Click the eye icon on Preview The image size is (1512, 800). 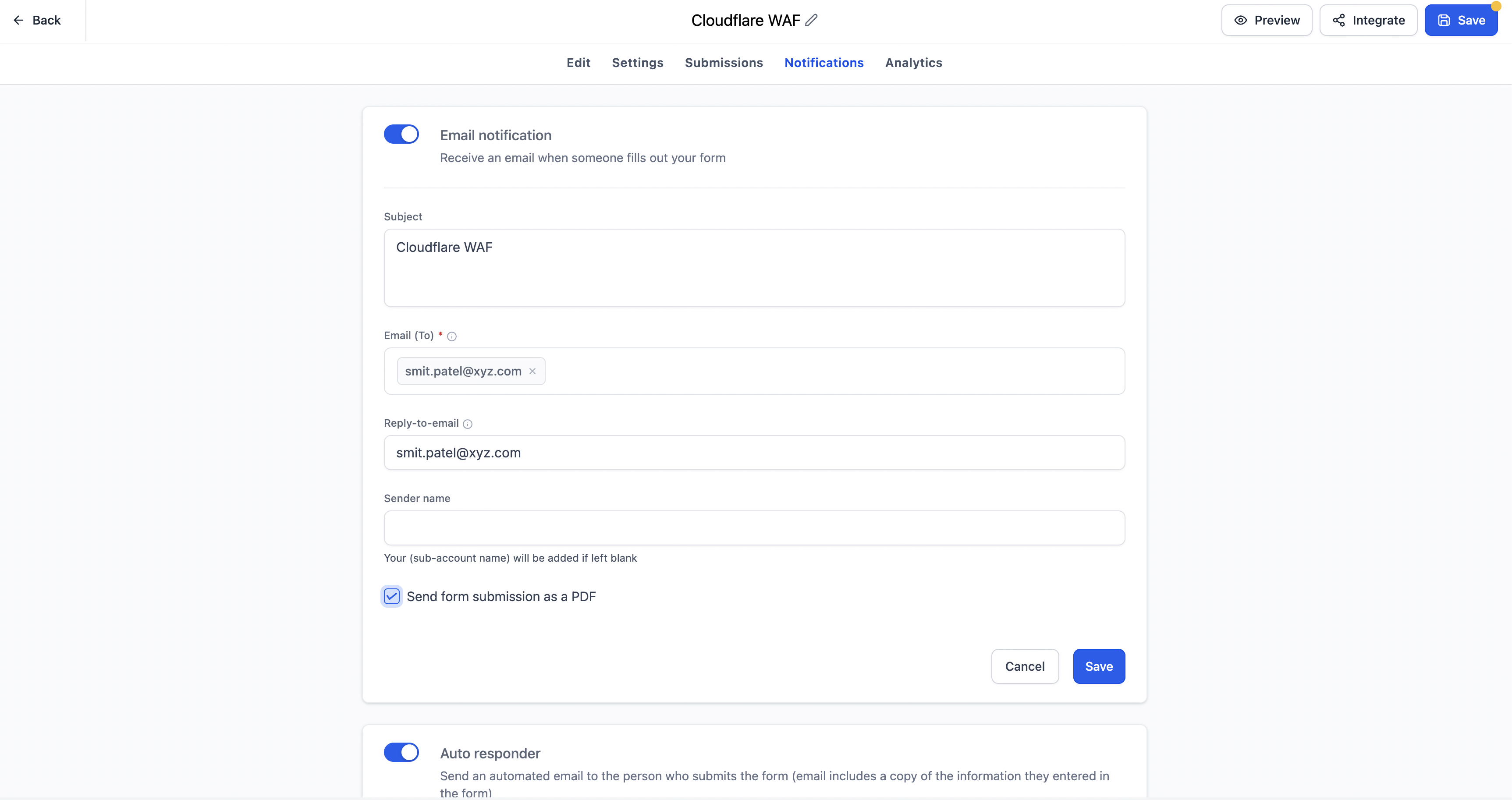pos(1240,21)
